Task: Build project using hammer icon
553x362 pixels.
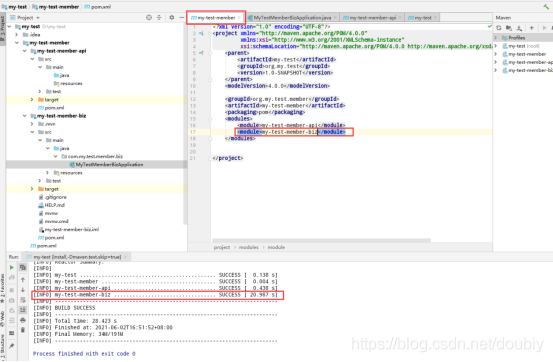Action: coord(546,6)
